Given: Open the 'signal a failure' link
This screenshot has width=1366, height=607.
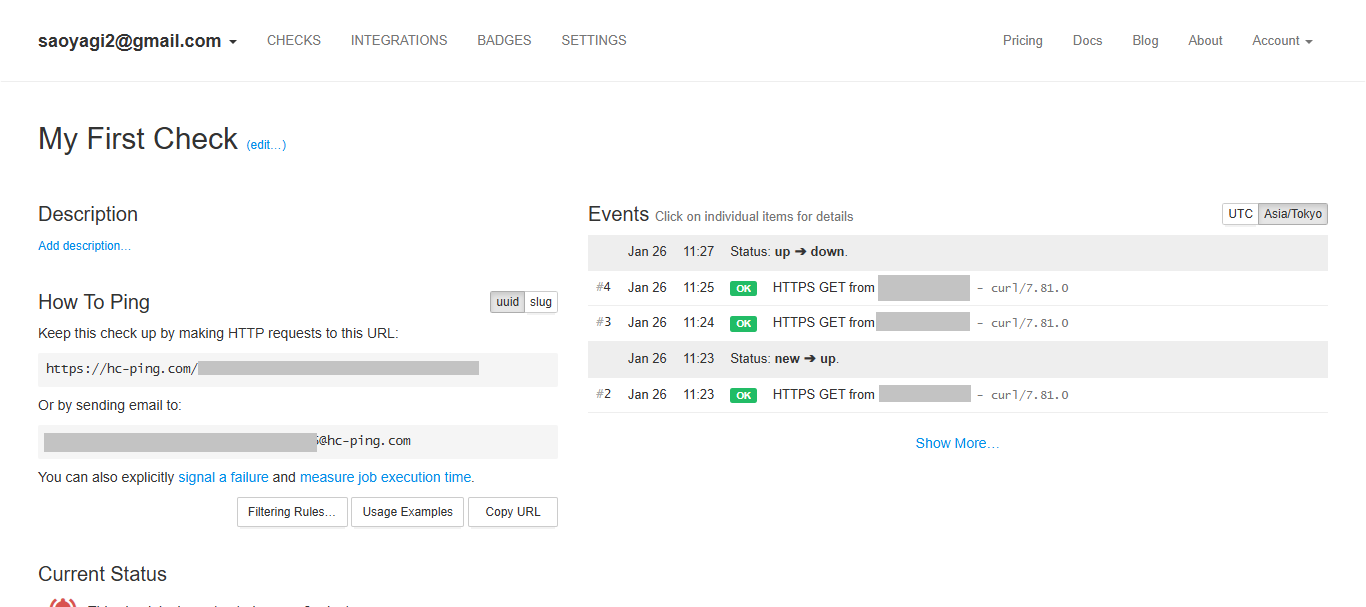Looking at the screenshot, I should 223,478.
